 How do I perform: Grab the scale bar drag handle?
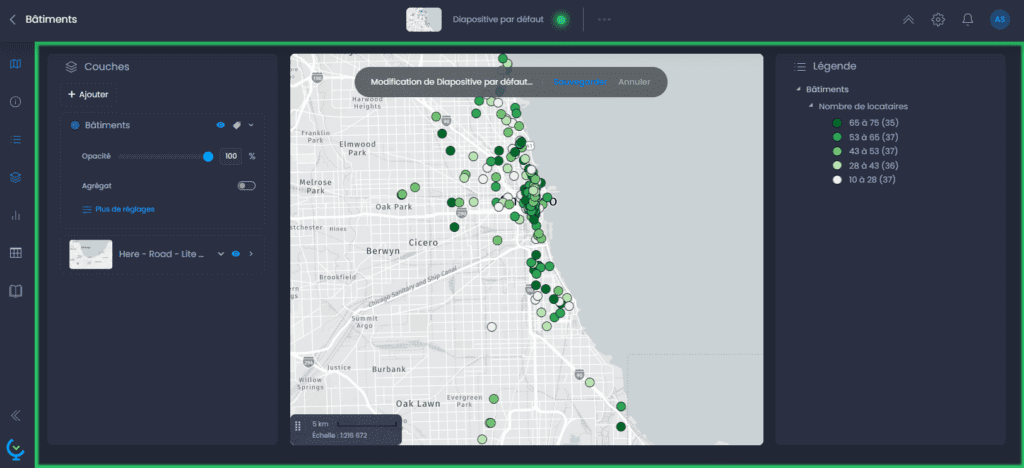(x=298, y=426)
